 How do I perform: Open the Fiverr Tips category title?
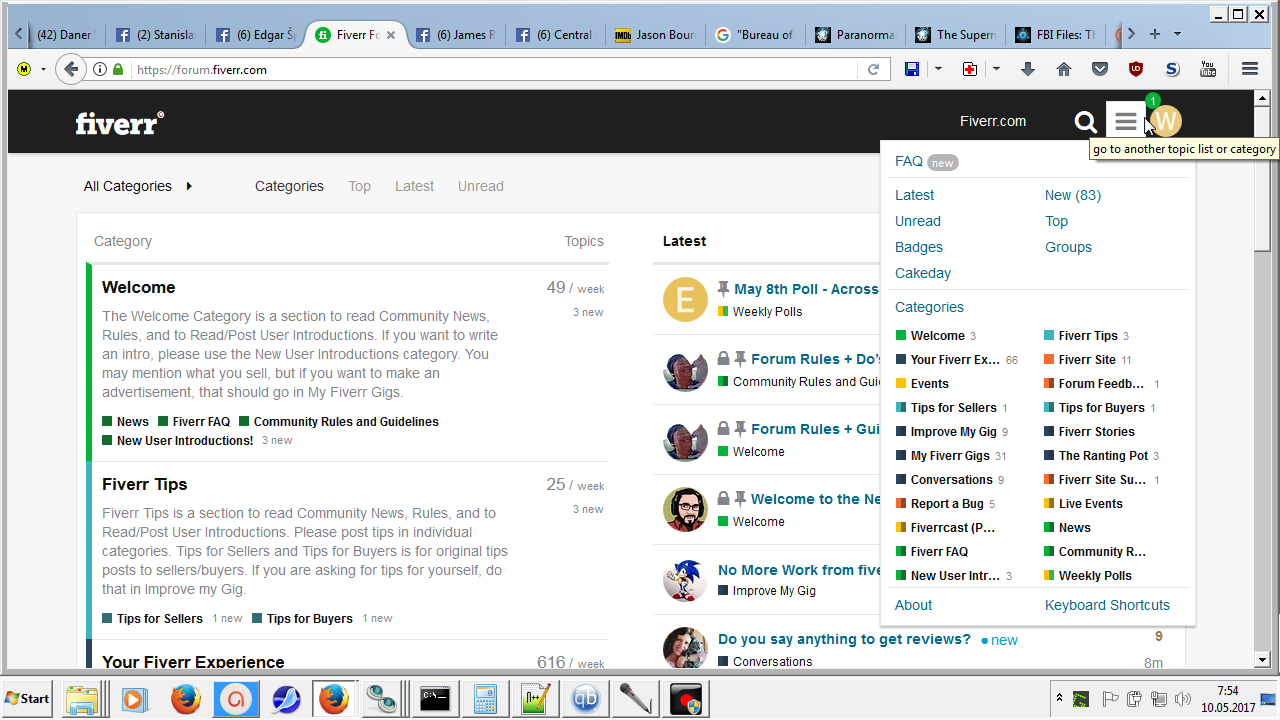tap(144, 484)
